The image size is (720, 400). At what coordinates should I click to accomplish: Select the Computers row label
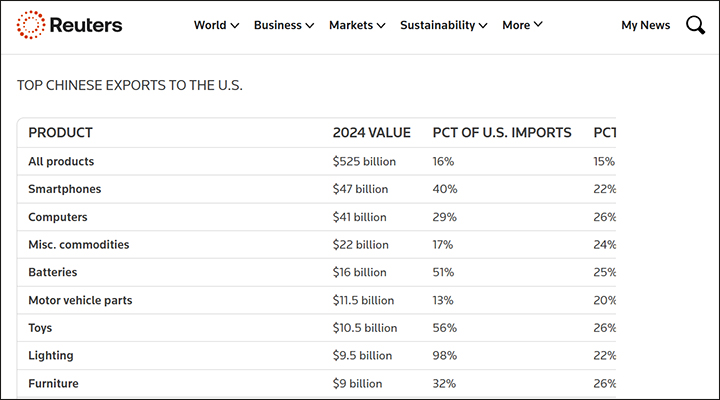[x=58, y=217]
